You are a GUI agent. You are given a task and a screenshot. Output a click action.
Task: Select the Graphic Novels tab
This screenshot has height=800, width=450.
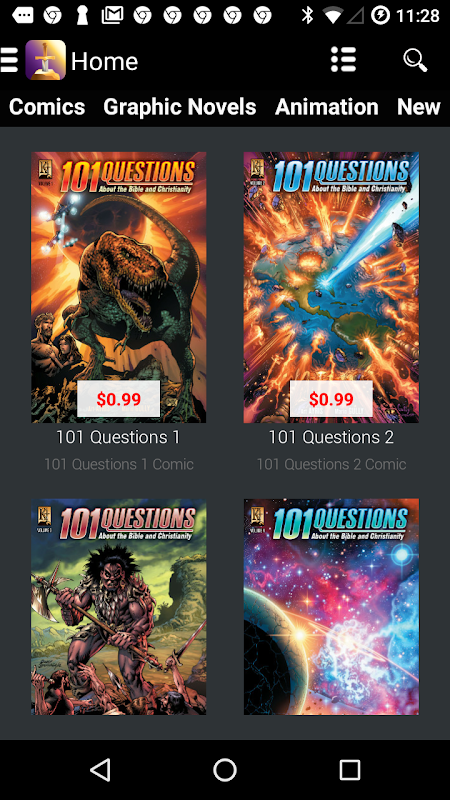click(x=180, y=107)
